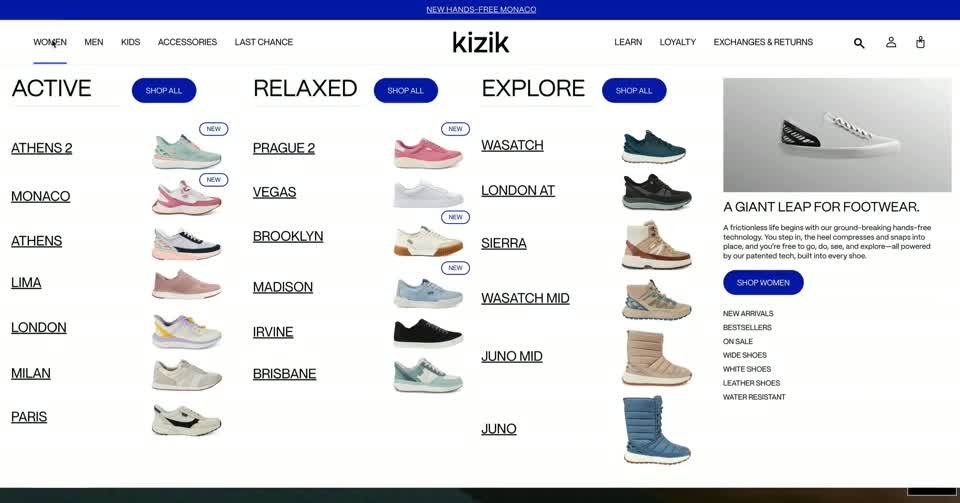The width and height of the screenshot is (960, 503).
Task: Go to Kizik home via logo
Action: coord(481,42)
